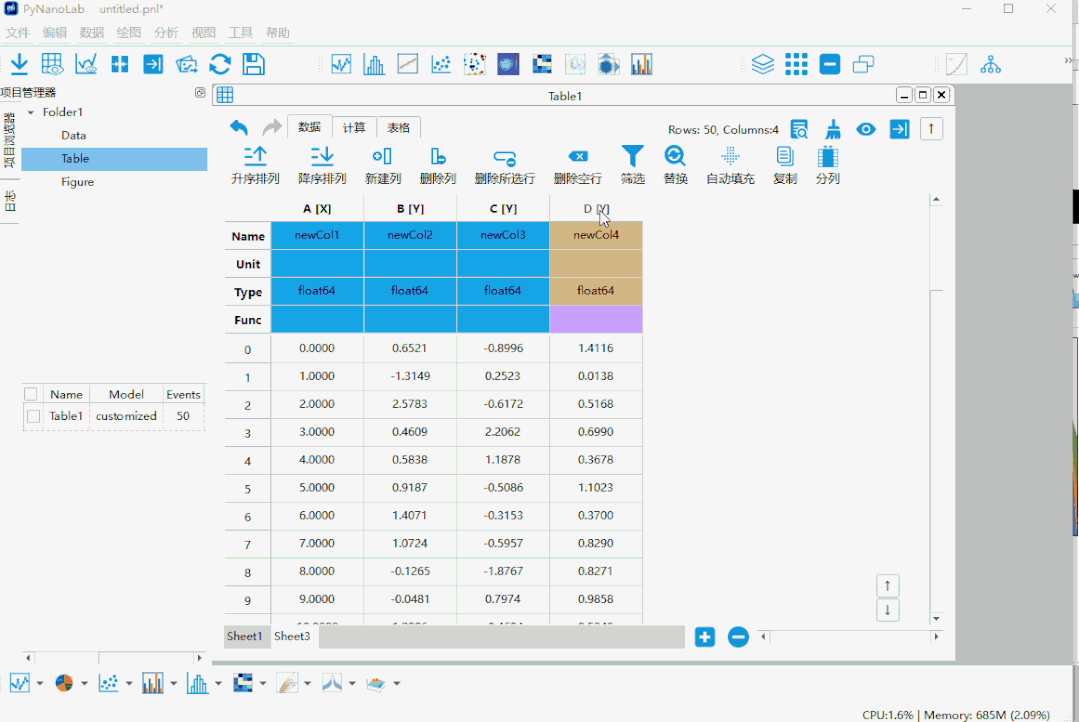Tick the header checkbox next to Name

[x=30, y=394]
